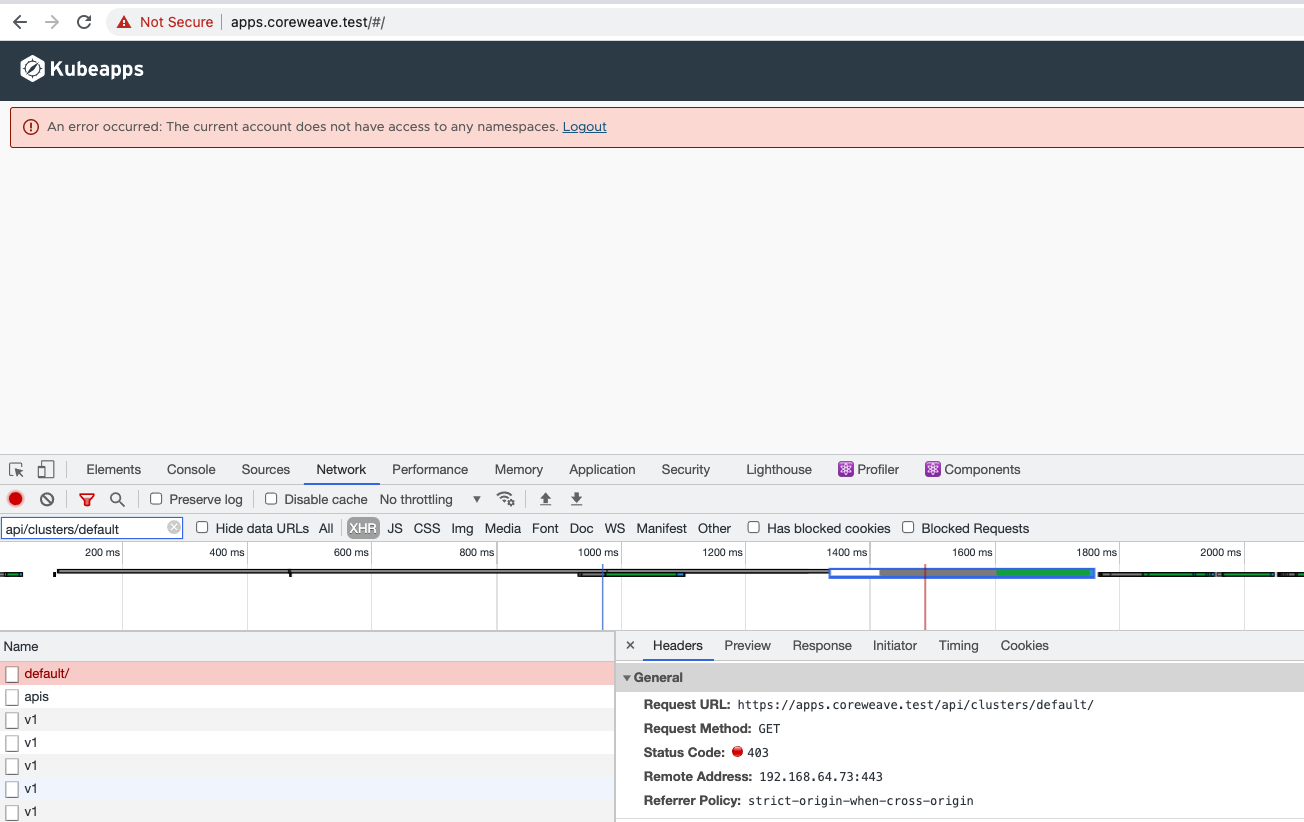Image resolution: width=1304 pixels, height=822 pixels.
Task: Click the search requests magnifier icon
Action: (x=117, y=498)
